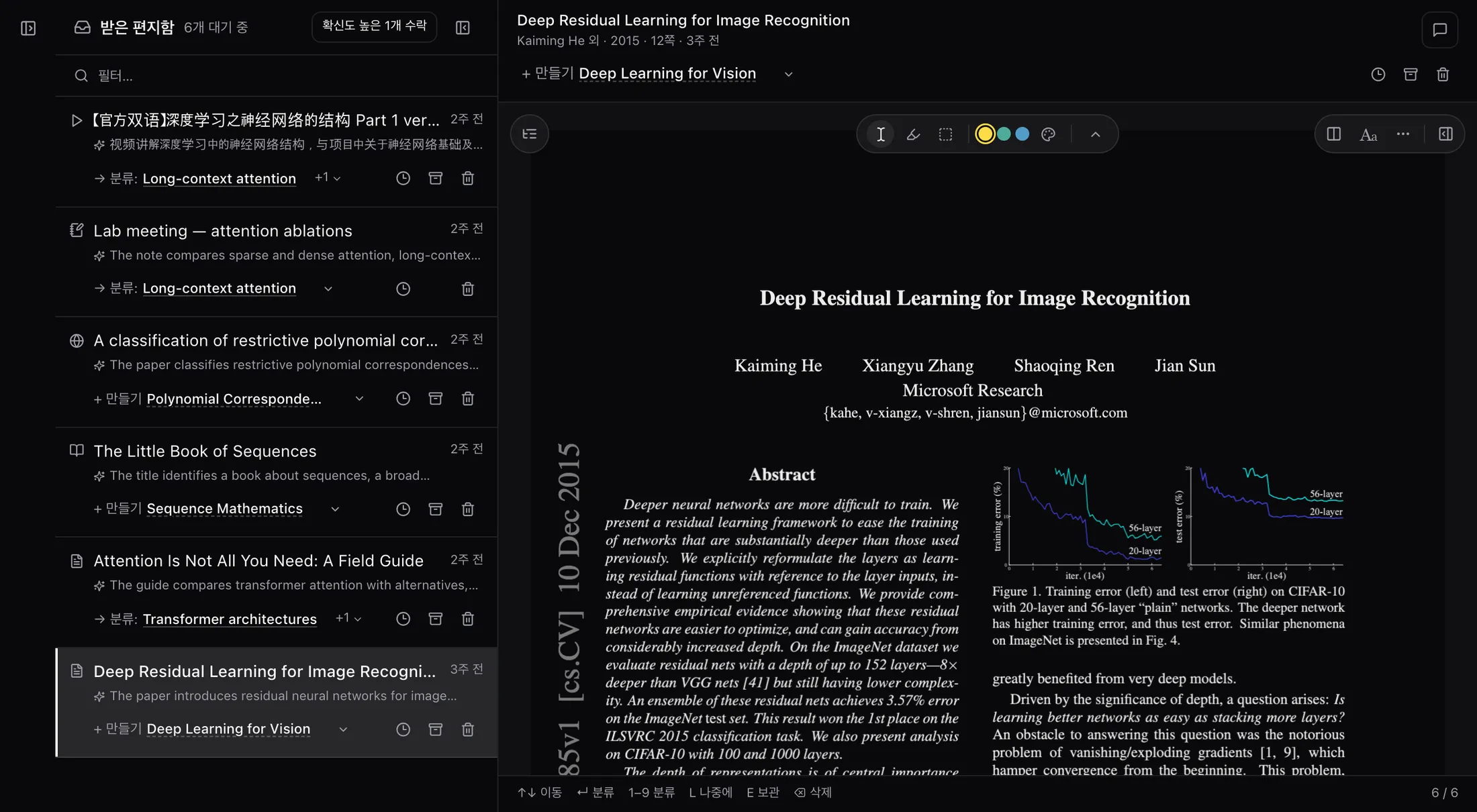This screenshot has height=812, width=1477.
Task: Activate the area selection tool
Action: (x=945, y=134)
